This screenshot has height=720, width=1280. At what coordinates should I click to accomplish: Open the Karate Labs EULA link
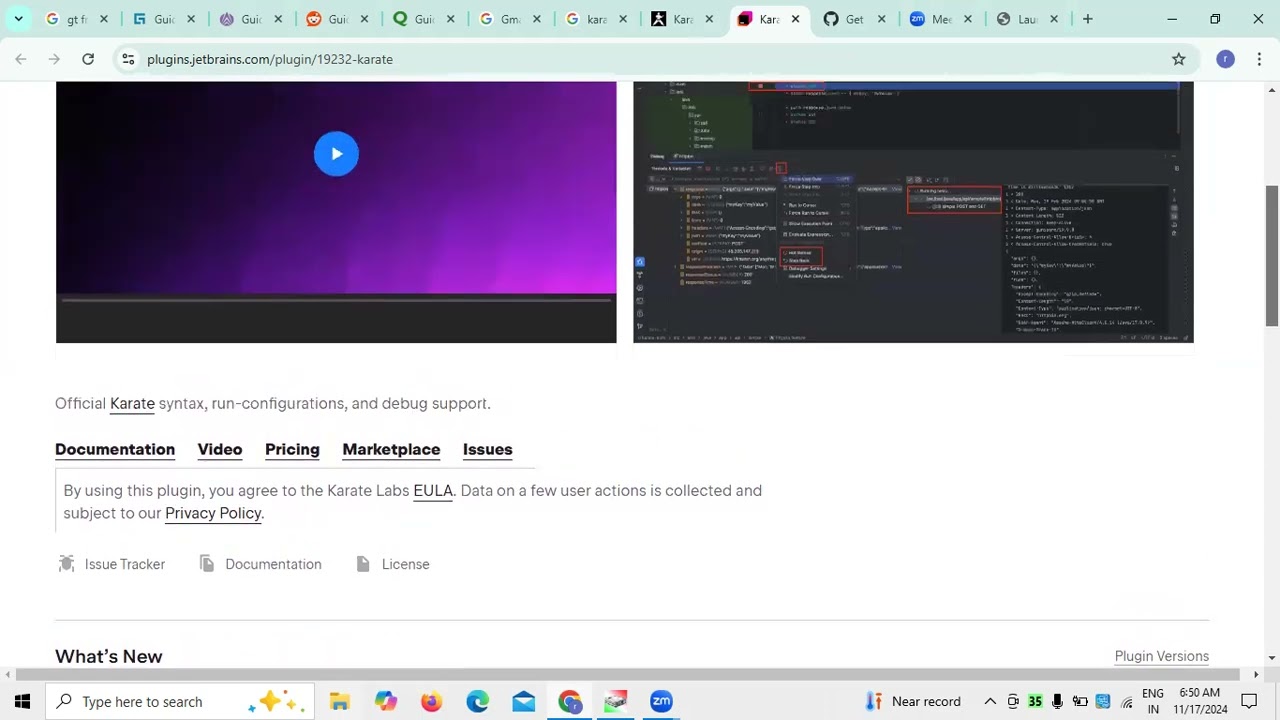(433, 490)
